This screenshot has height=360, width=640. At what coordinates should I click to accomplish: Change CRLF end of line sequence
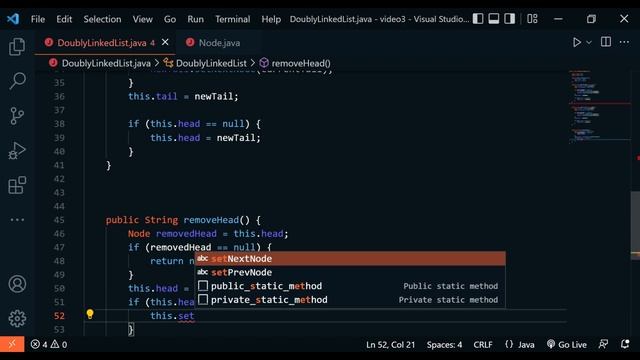coord(483,344)
